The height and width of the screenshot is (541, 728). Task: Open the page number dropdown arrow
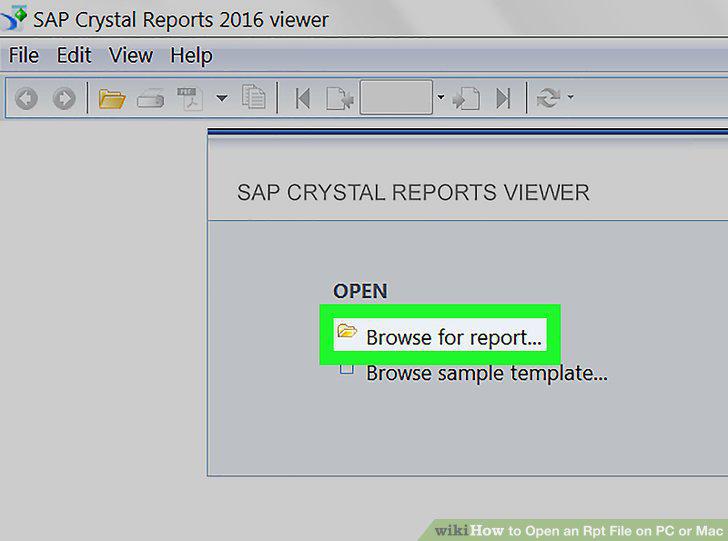[441, 97]
